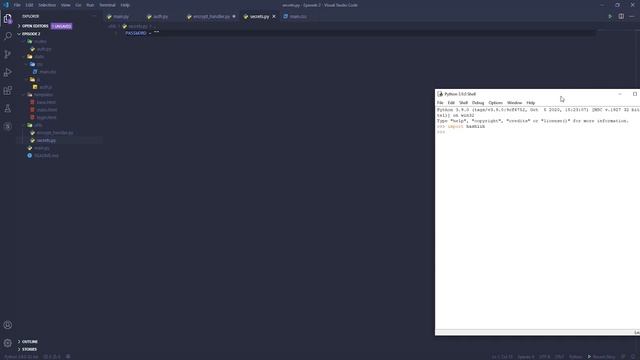Open the Testing beaker view
The image size is (640, 360).
pyautogui.click(x=7, y=108)
